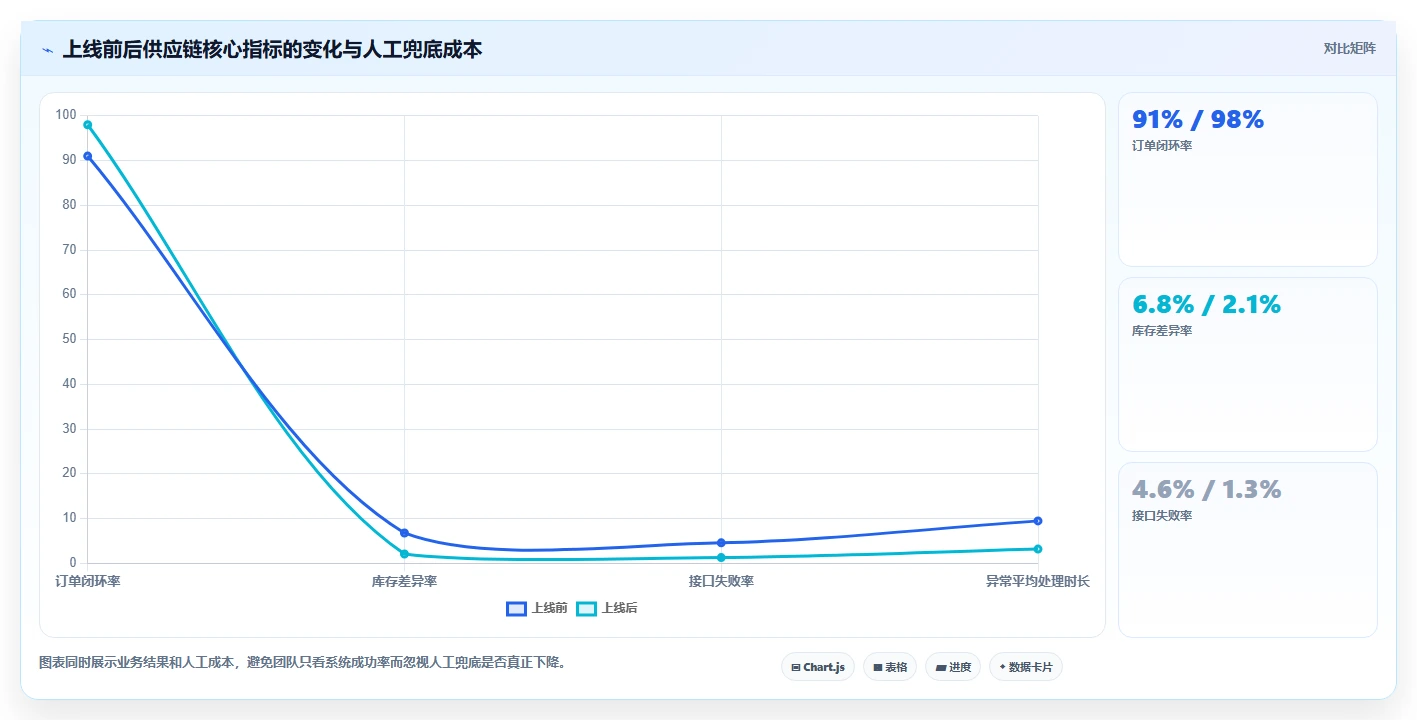
Task: Click the y-axis value 100
Action: pos(66,115)
